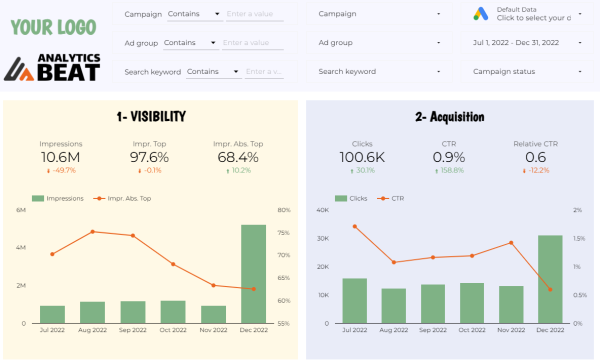Screen dimensions: 600x364
Task: Expand the Campaign filter dropdown
Action: [x=379, y=14]
